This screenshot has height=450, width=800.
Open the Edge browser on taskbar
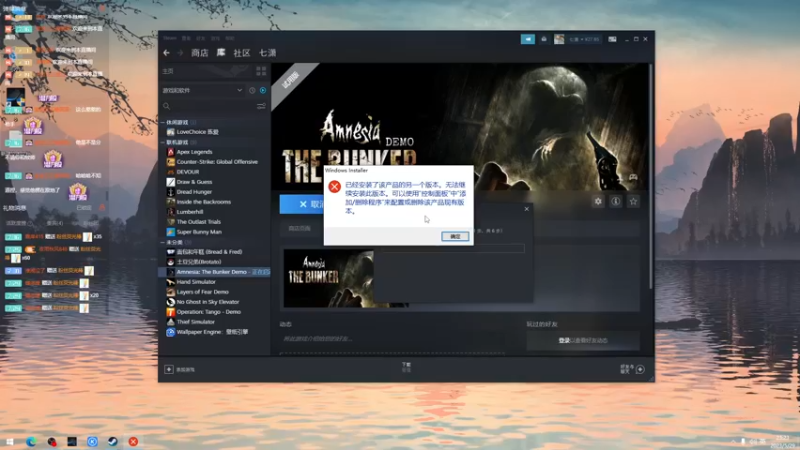click(31, 441)
